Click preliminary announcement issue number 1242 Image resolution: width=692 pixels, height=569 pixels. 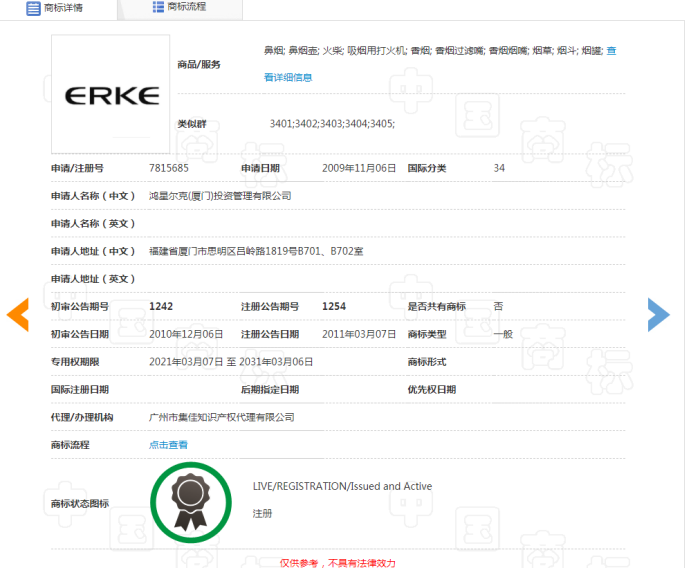point(161,306)
